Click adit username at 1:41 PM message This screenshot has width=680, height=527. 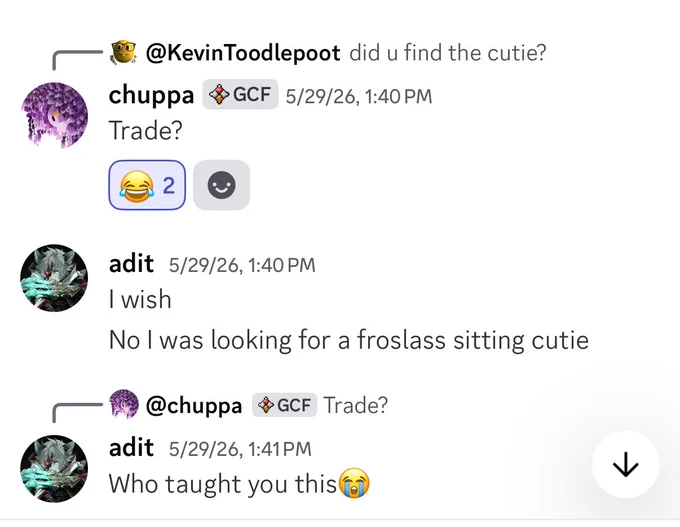131,447
